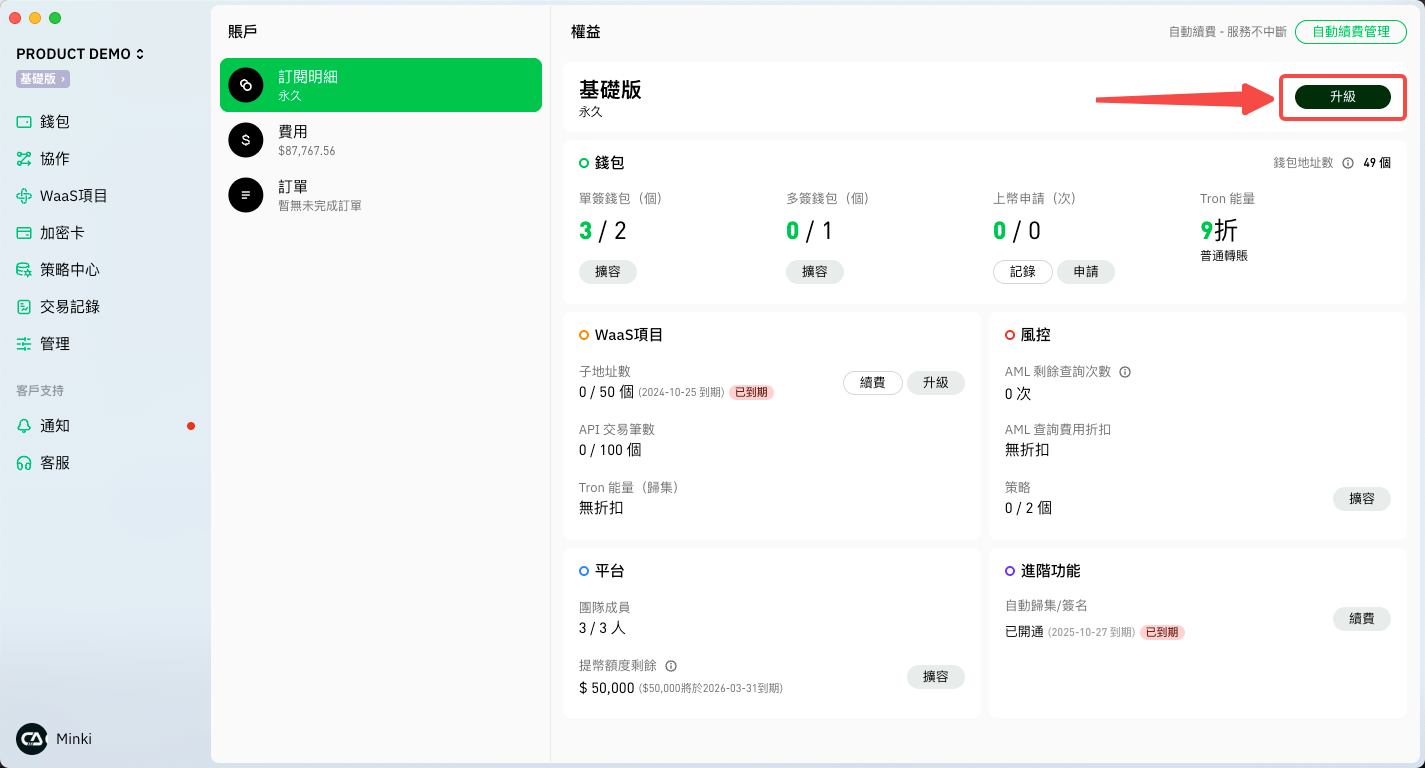Click the Minki user profile avatar
1425x768 pixels.
(32, 739)
